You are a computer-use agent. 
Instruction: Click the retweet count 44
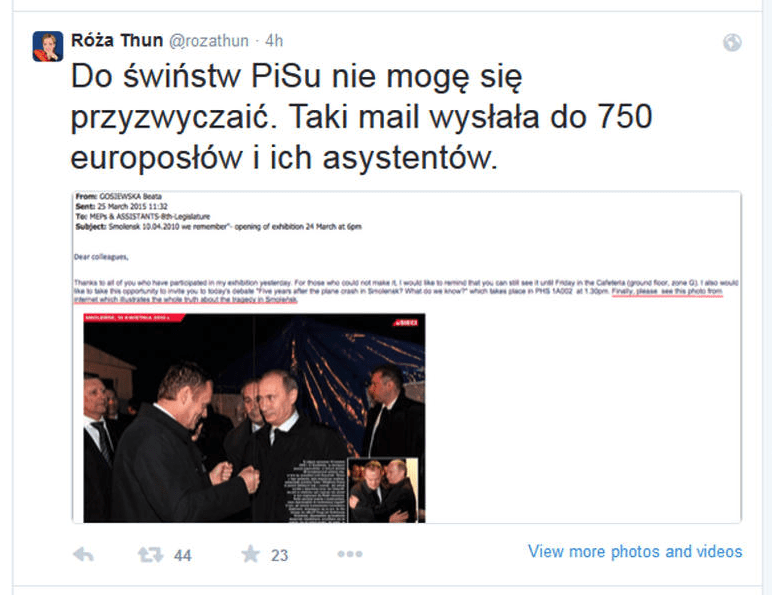pos(183,556)
